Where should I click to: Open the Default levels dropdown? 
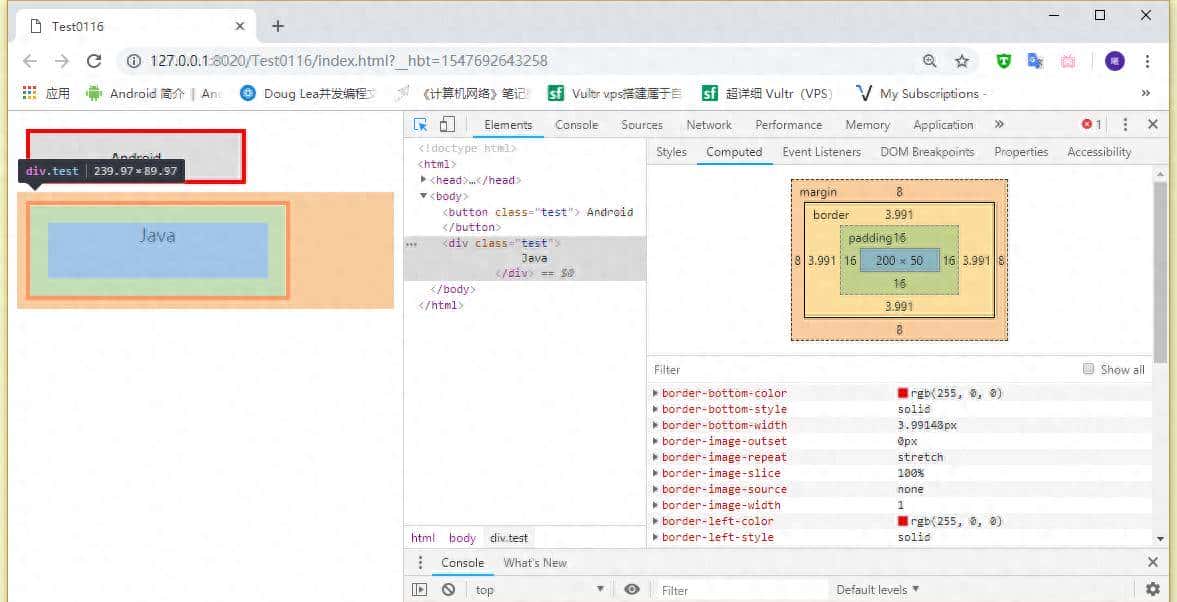[x=877, y=590]
